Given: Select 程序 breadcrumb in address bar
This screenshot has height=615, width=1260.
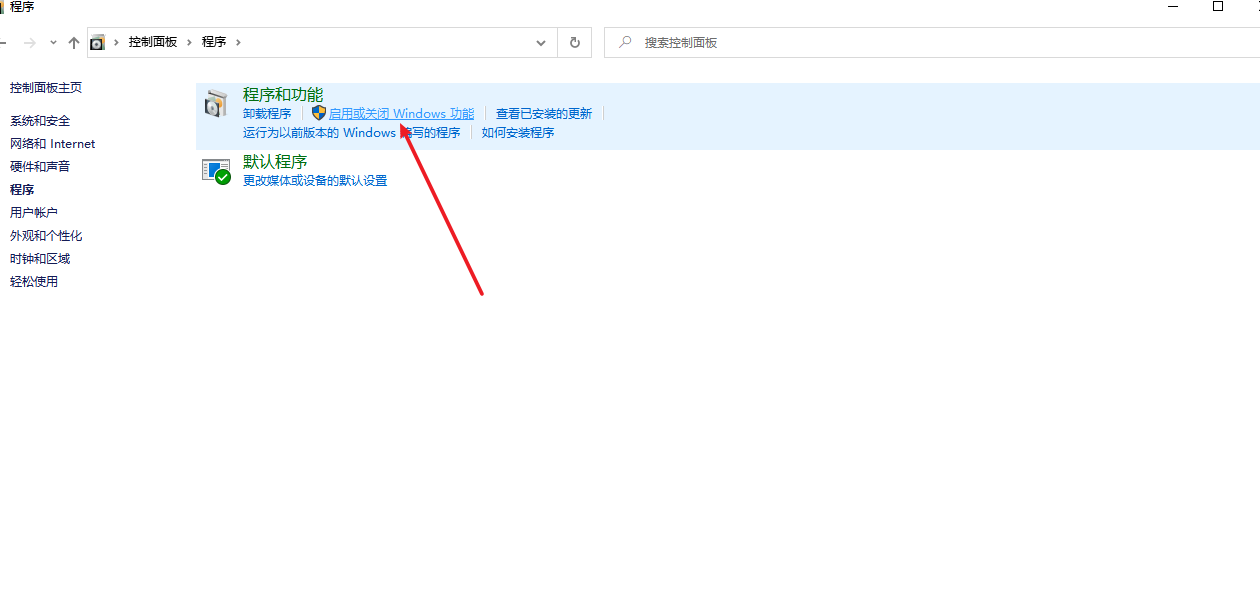Looking at the screenshot, I should click(214, 42).
